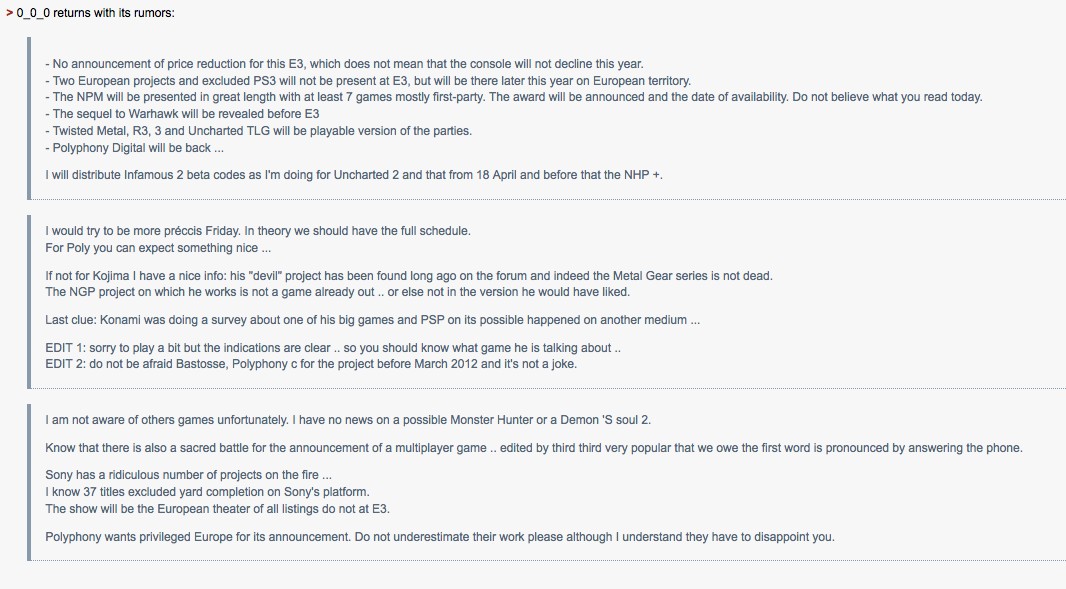Click the 'Last clue: Konami' sentence

pos(373,320)
